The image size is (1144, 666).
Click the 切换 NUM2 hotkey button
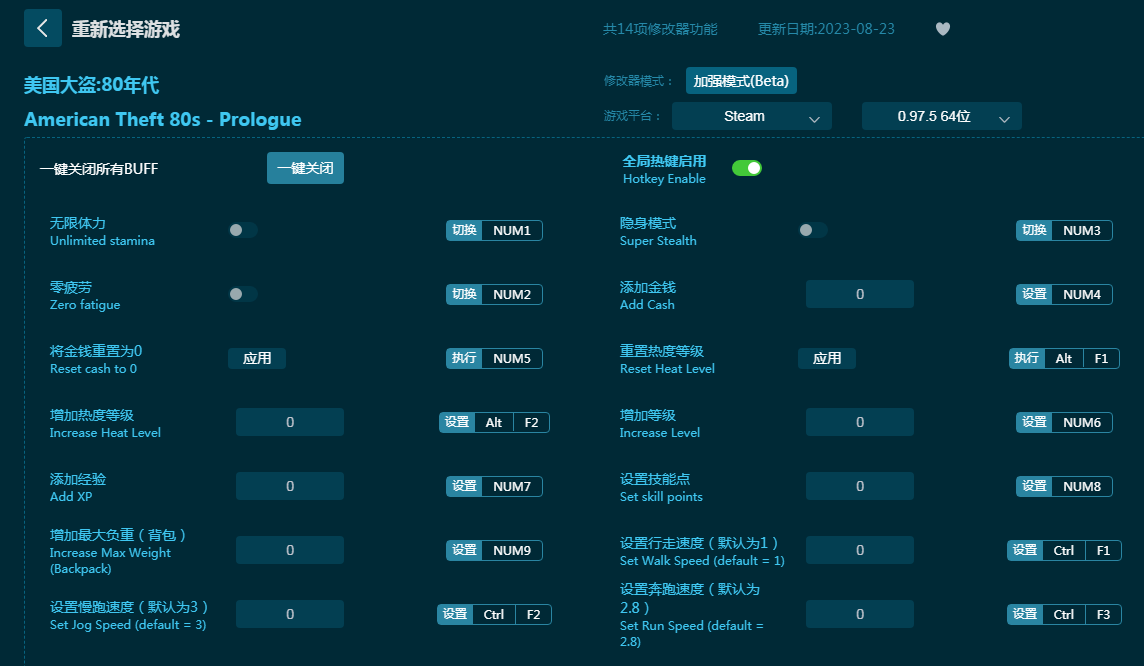click(x=494, y=294)
